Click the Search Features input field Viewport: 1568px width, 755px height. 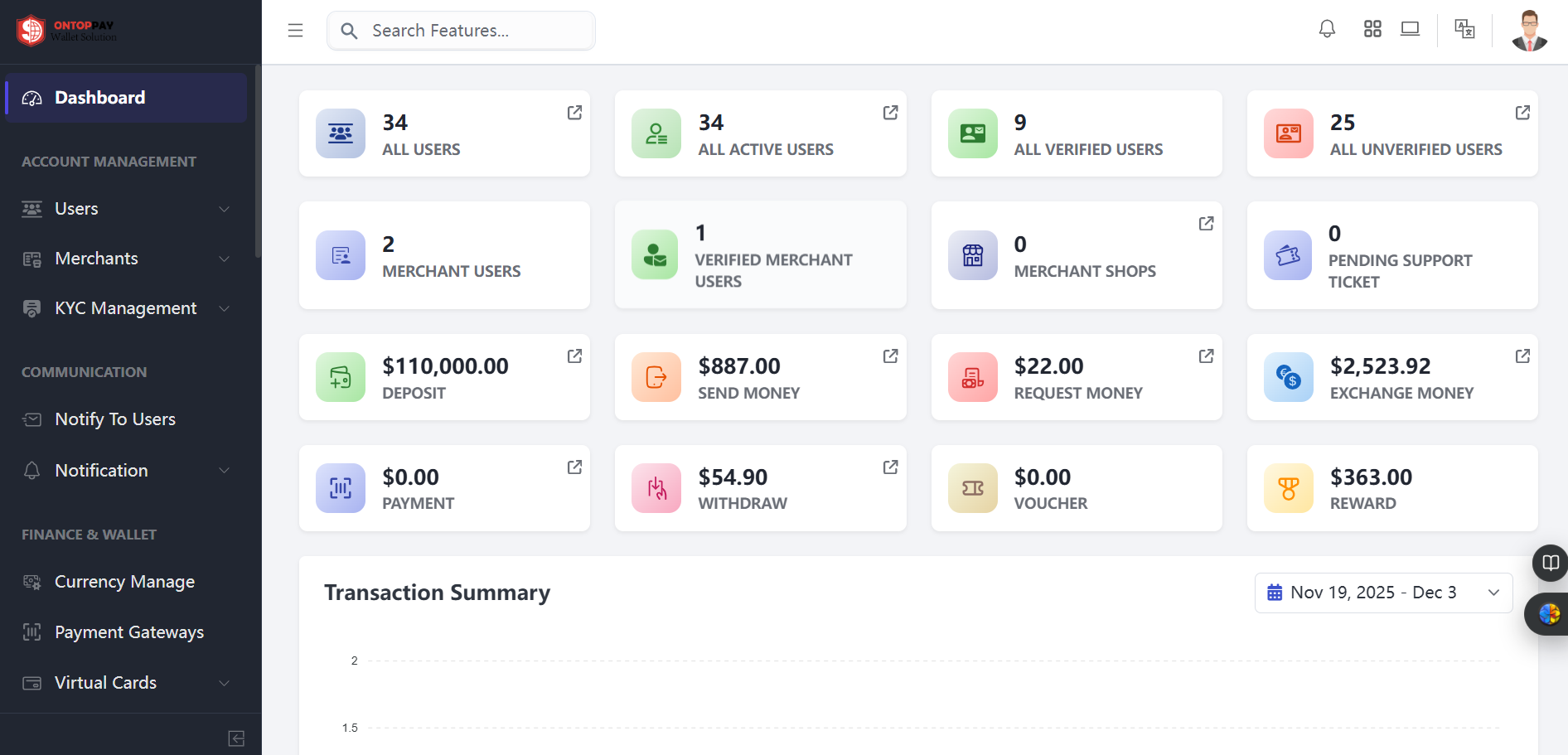coord(472,31)
